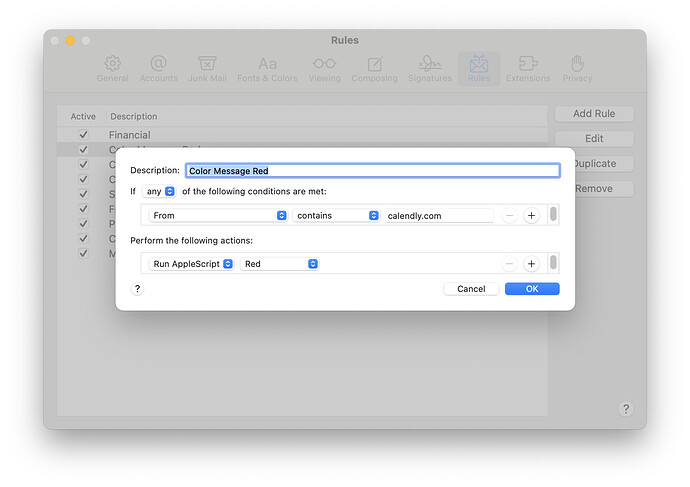Image resolution: width=690 pixels, height=487 pixels.
Task: Toggle the last rule's active checkbox
Action: [83, 253]
